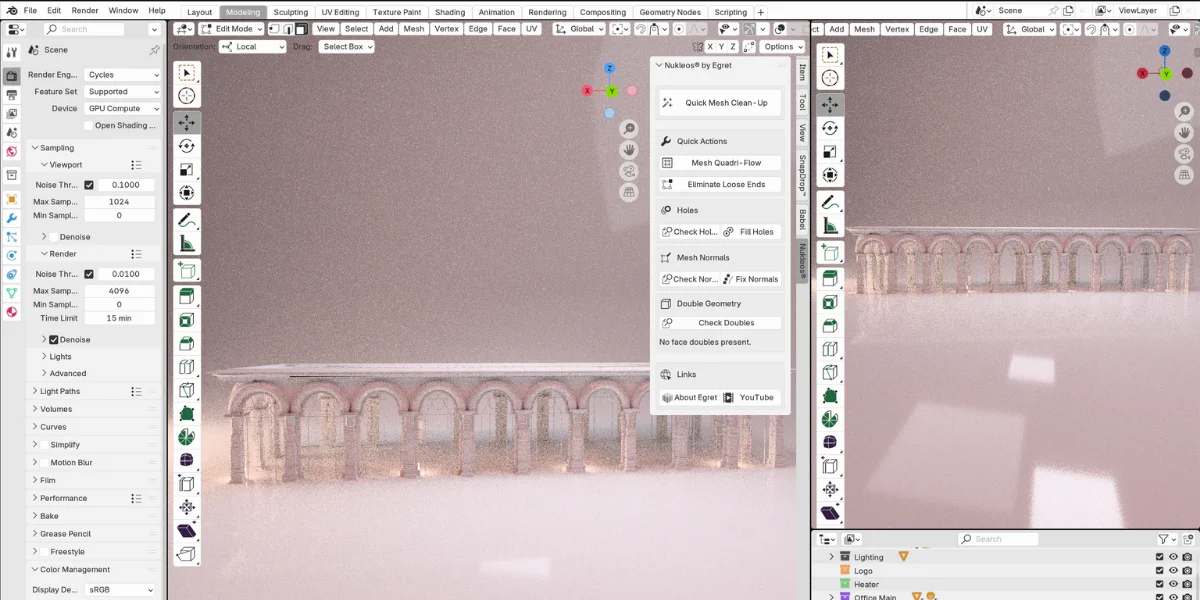Select the Move tool in the toolbar
This screenshot has width=1200, height=600.
(x=187, y=122)
